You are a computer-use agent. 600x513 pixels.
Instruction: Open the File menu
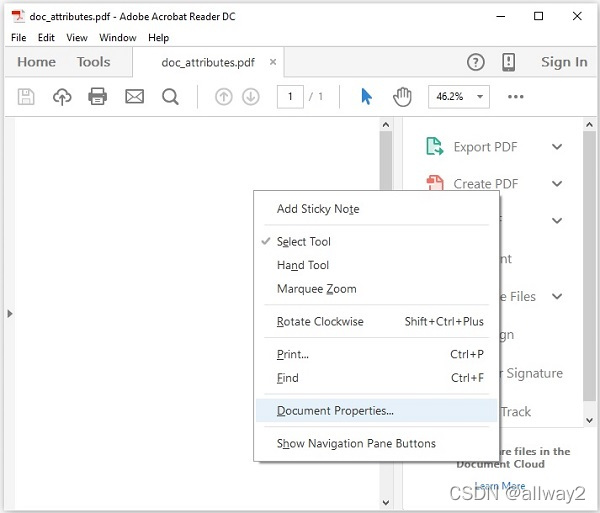click(x=19, y=37)
